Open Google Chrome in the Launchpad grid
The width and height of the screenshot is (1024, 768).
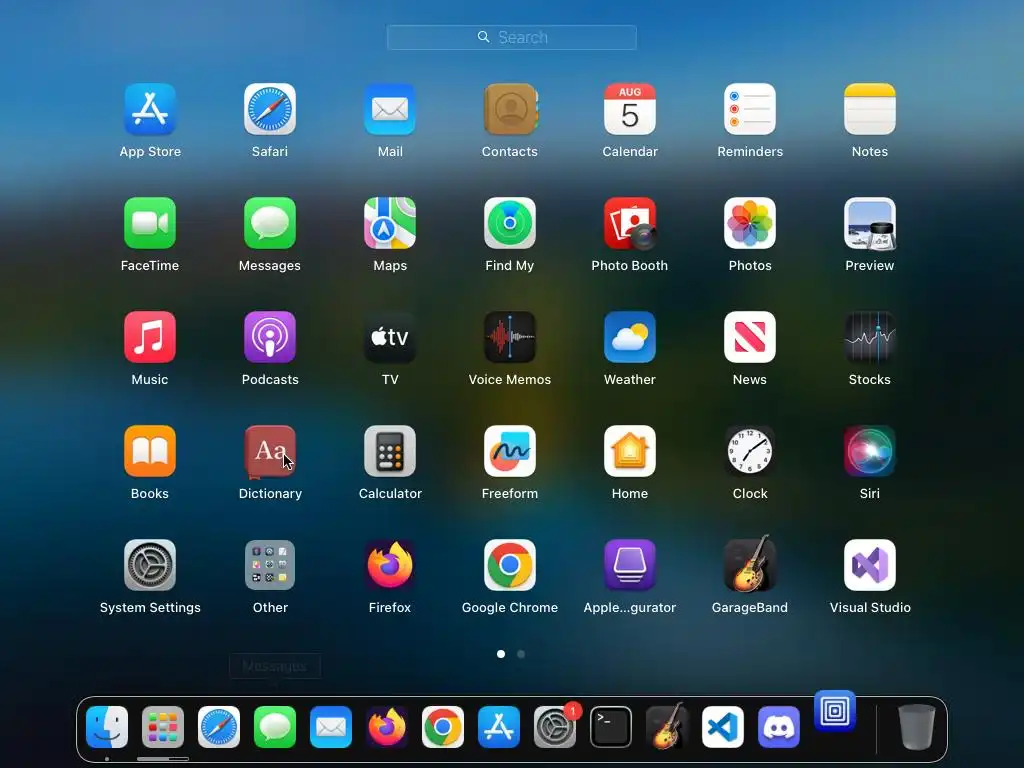pos(510,565)
